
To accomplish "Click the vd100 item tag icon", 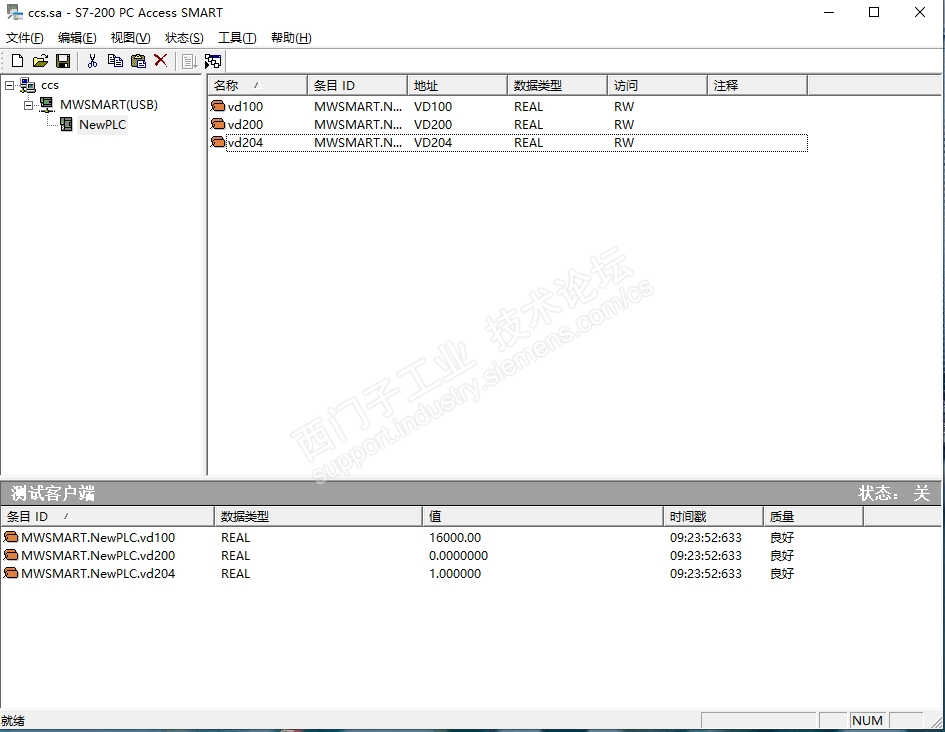I will (x=218, y=106).
